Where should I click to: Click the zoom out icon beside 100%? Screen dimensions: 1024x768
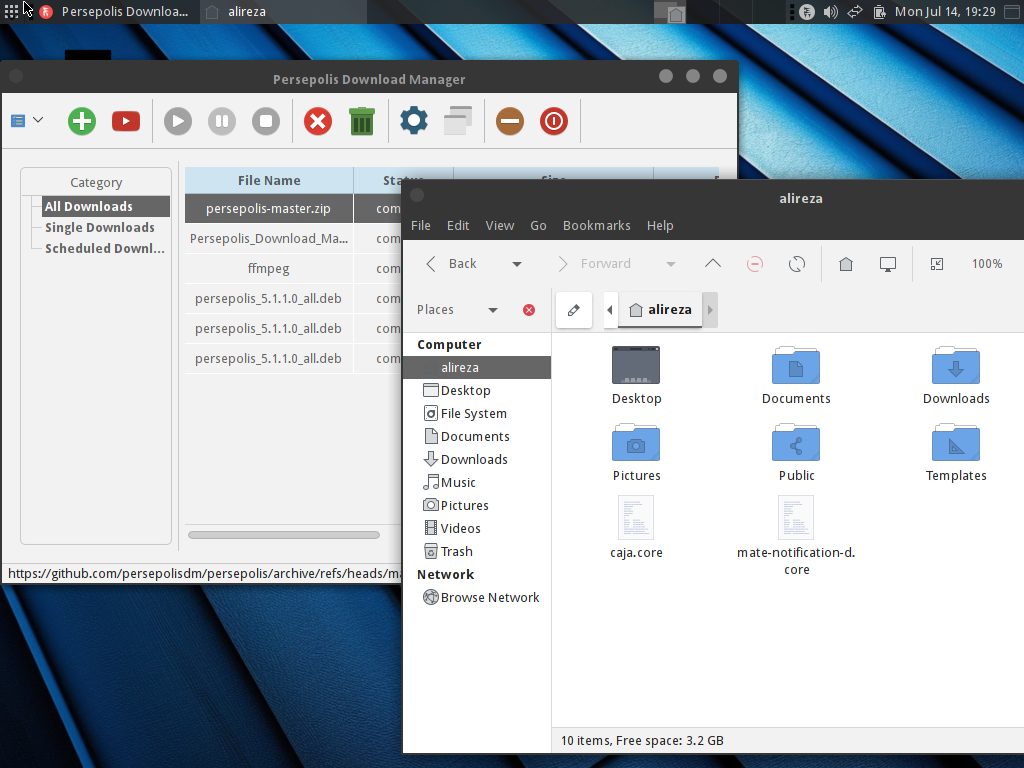pos(936,264)
